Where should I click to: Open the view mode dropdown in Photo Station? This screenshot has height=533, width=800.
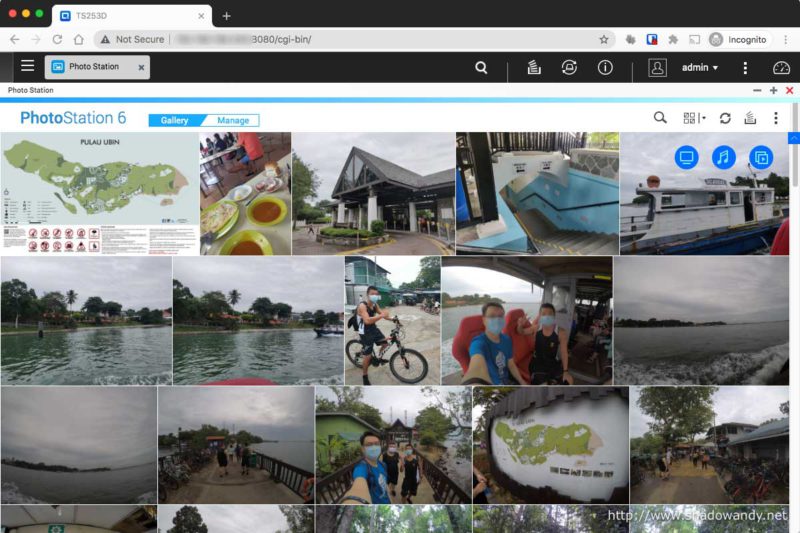694,118
